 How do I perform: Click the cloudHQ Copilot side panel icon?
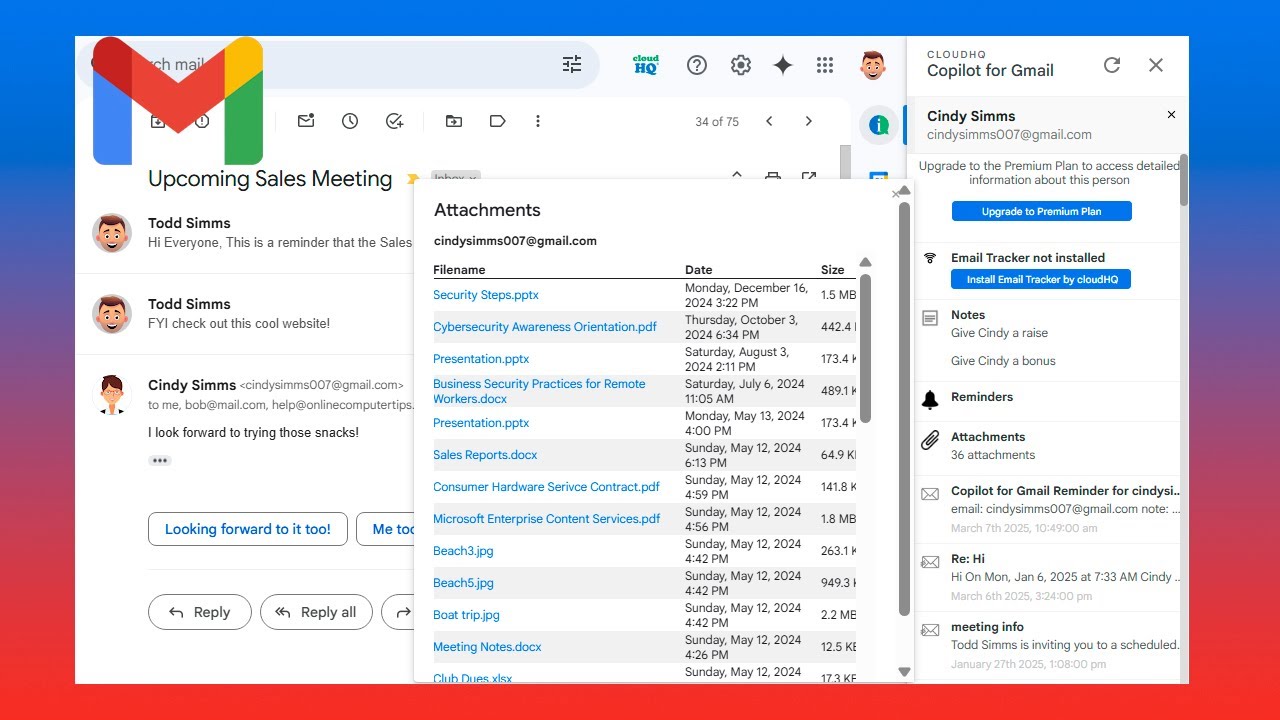(879, 125)
